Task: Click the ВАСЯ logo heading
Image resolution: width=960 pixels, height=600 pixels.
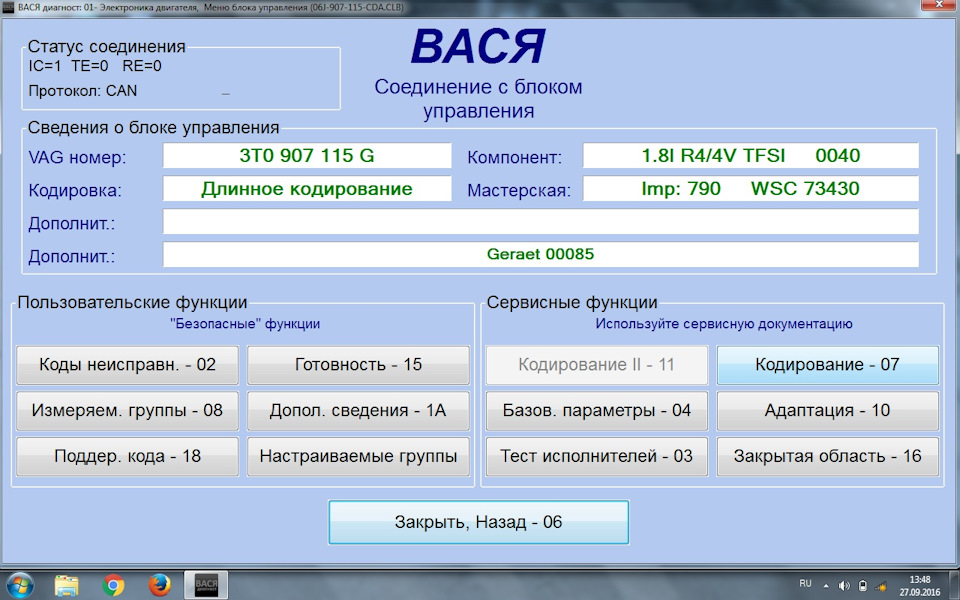Action: [x=478, y=47]
